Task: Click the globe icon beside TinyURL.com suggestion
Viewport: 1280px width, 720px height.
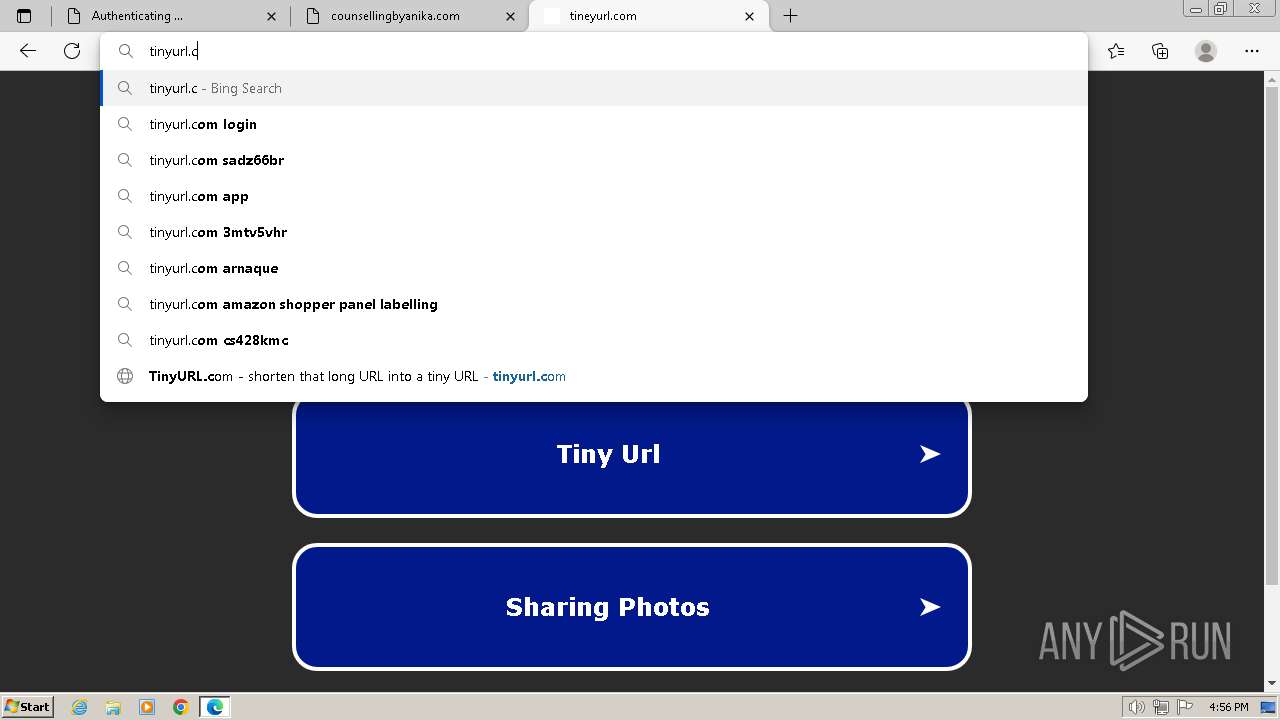Action: click(125, 376)
